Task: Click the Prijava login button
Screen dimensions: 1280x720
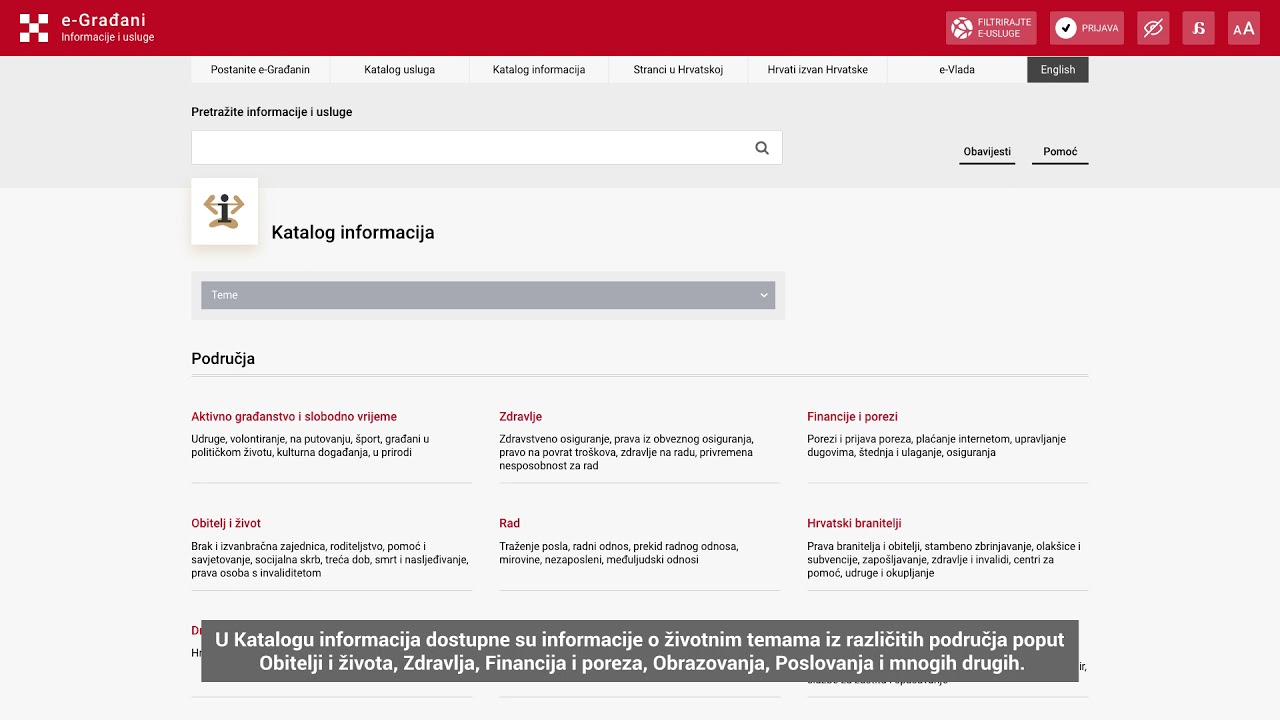Action: point(1087,28)
